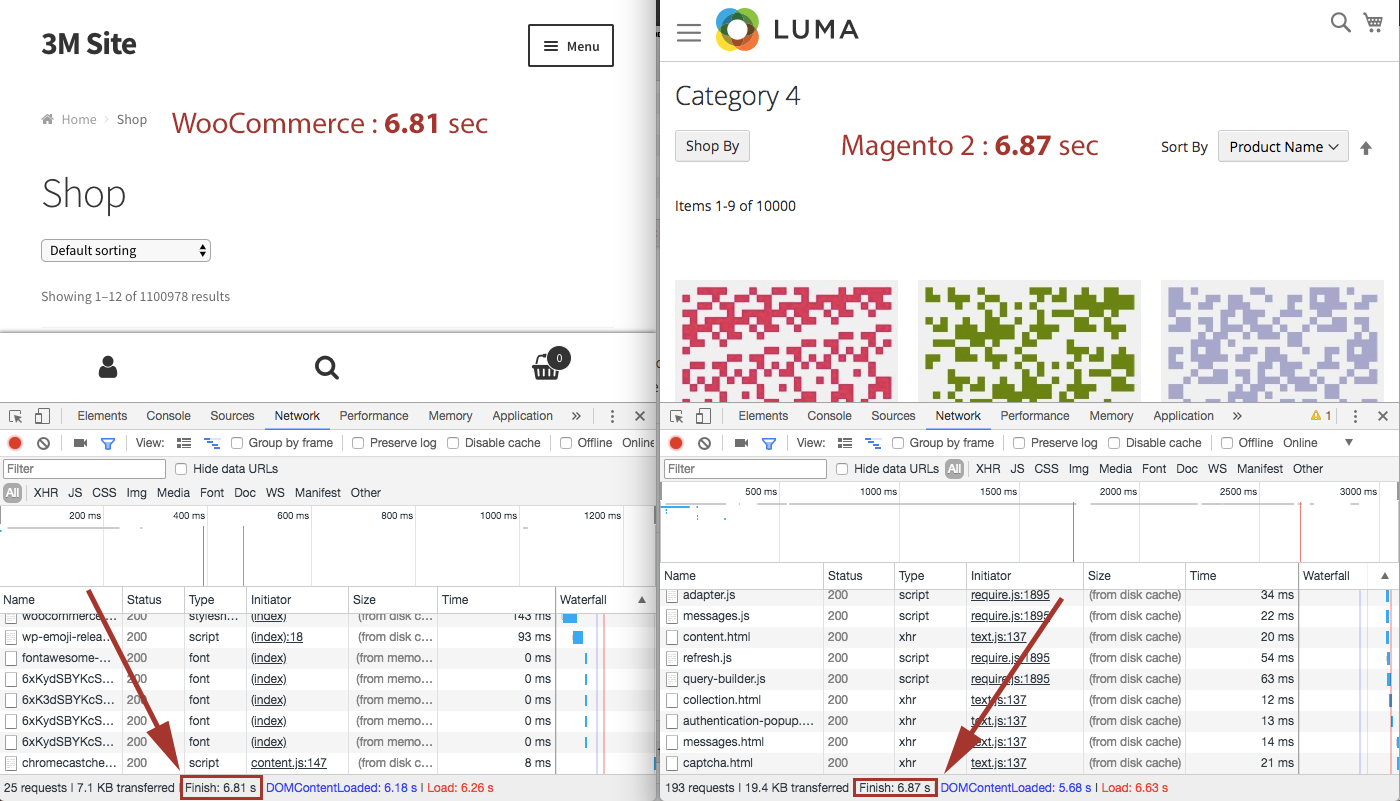This screenshot has width=1400, height=801.
Task: Click the clear (ban) icon in WooCommerce DevTools
Action: pos(44,443)
